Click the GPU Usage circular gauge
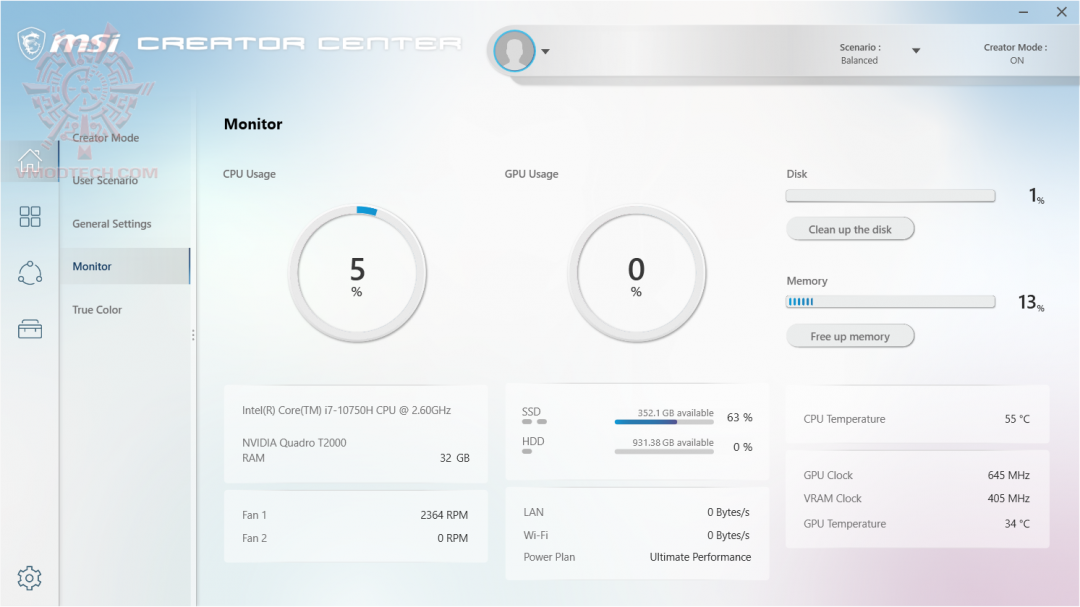This screenshot has height=607, width=1080. click(636, 274)
